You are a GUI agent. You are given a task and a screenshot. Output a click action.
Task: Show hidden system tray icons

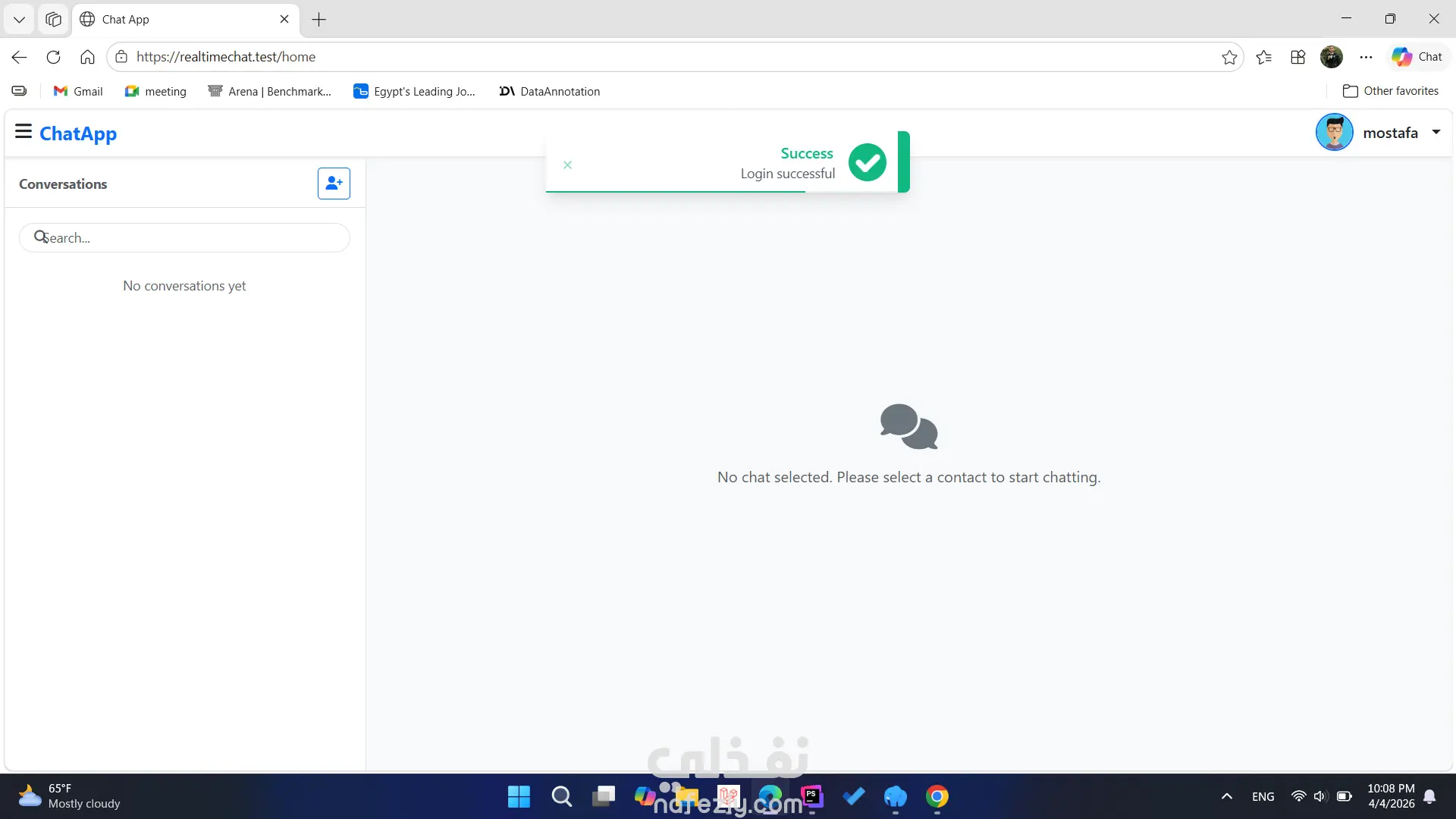click(x=1226, y=796)
